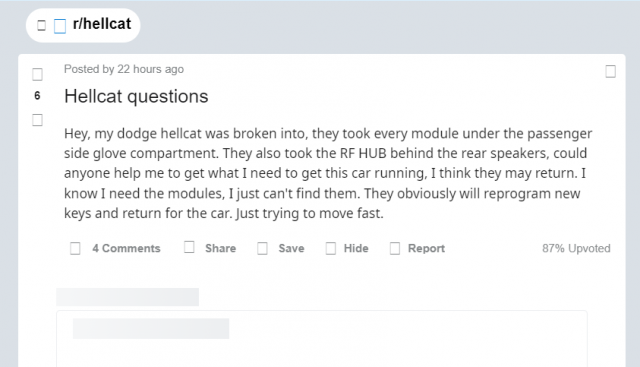Click the Hide icon under the post
The height and width of the screenshot is (367, 640).
(331, 248)
